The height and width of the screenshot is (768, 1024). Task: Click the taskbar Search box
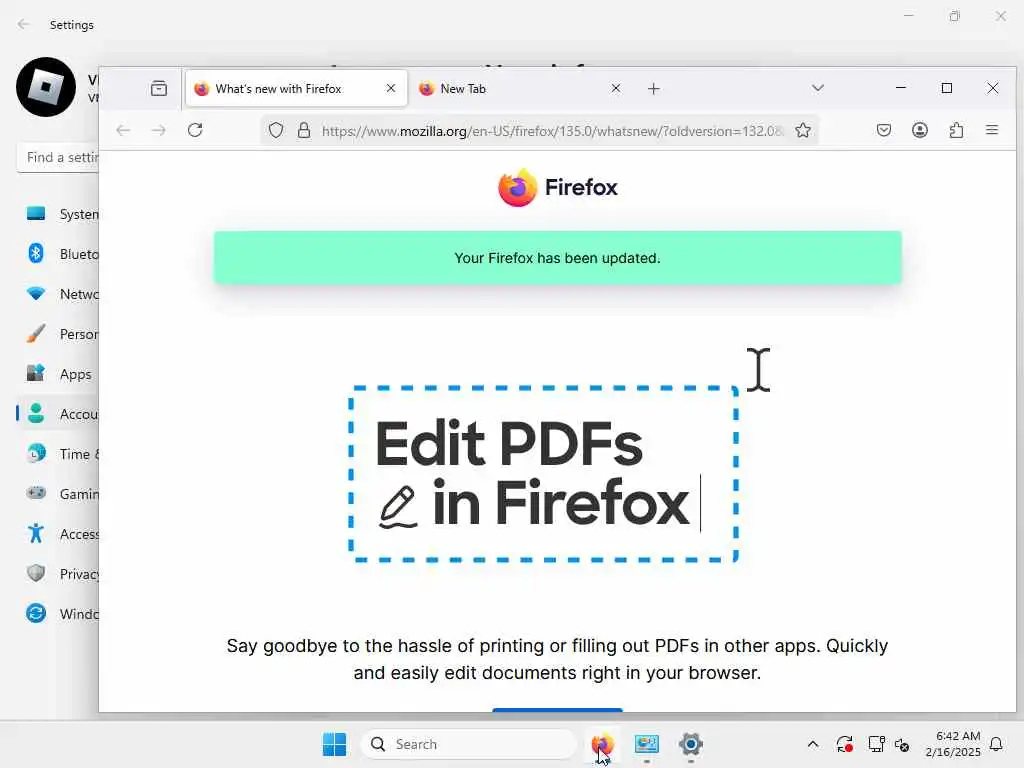(x=468, y=744)
